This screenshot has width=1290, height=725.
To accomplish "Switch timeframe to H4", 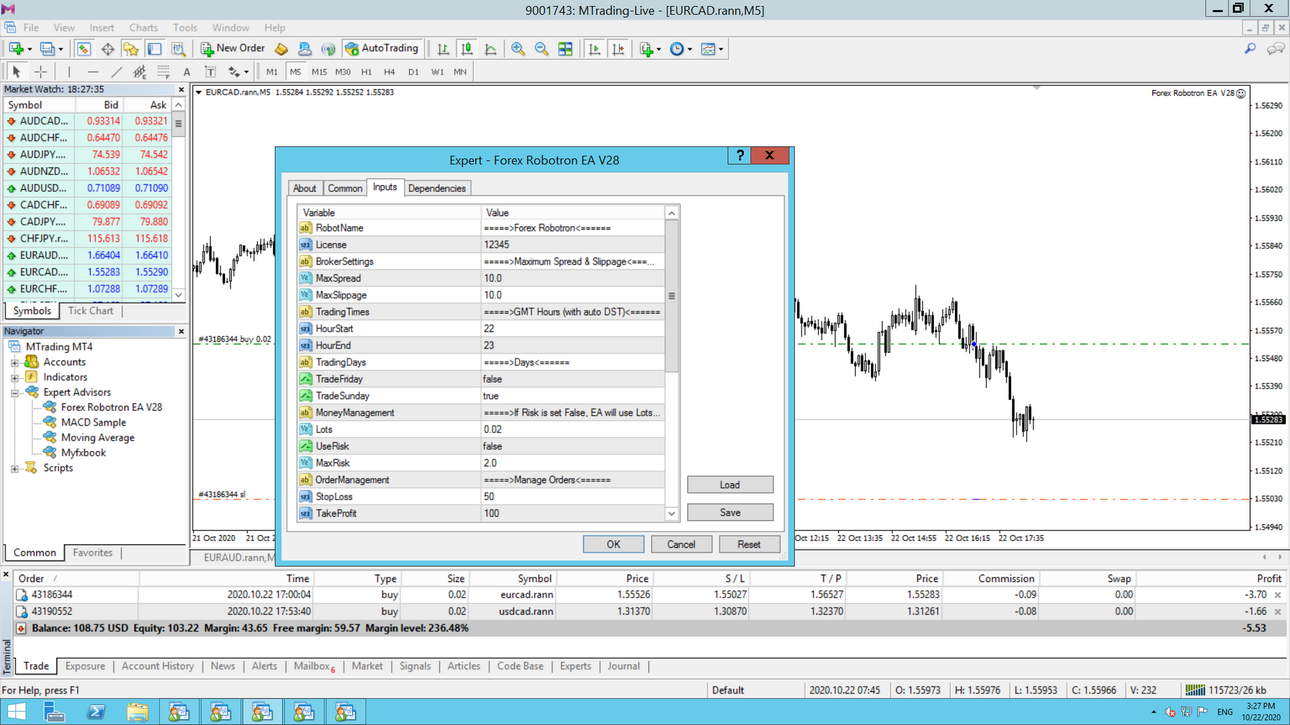I will 389,72.
